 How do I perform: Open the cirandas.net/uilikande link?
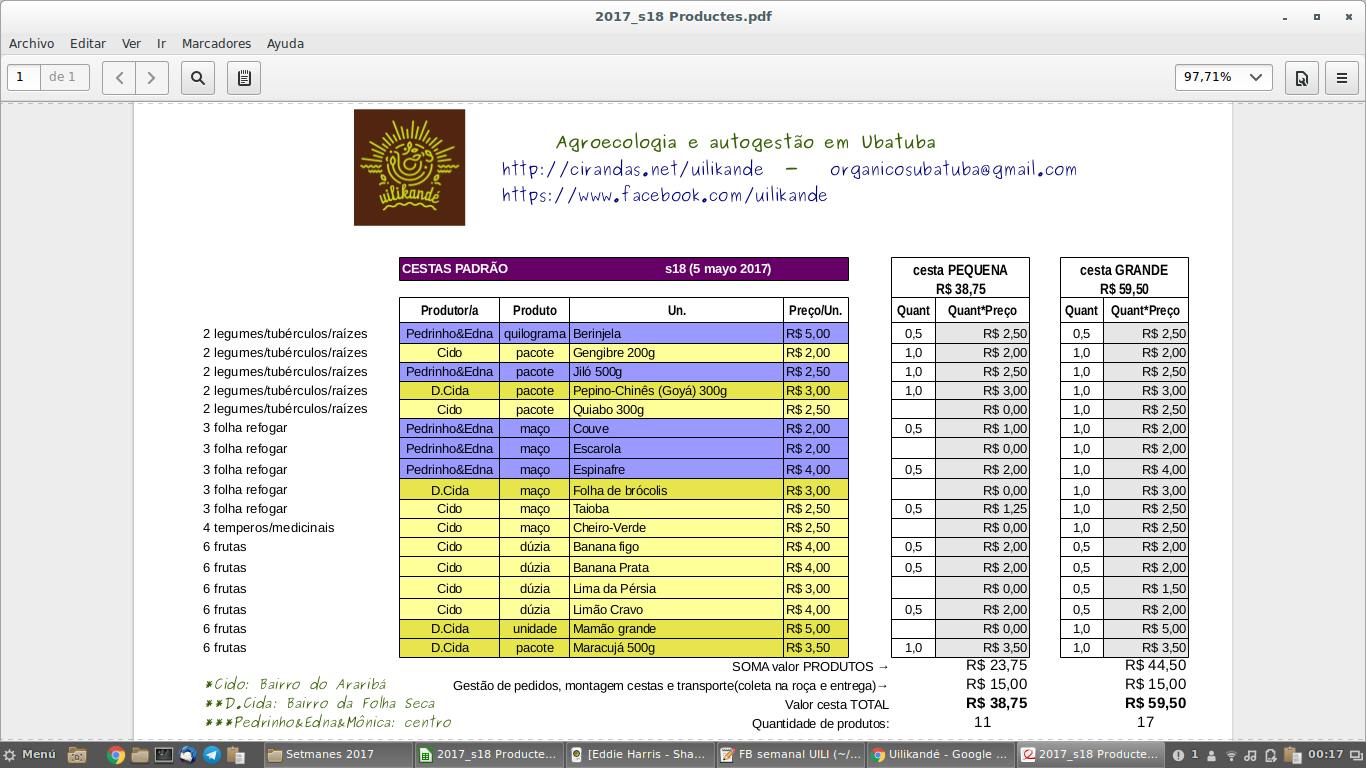click(633, 169)
